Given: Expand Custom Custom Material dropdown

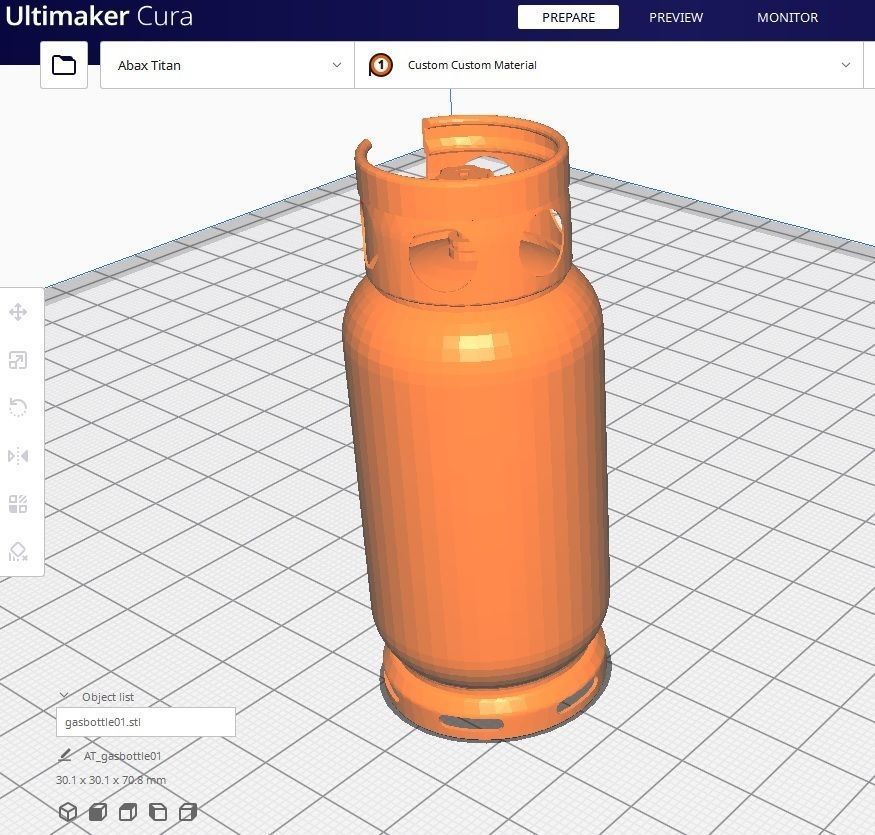Looking at the screenshot, I should click(x=609, y=65).
